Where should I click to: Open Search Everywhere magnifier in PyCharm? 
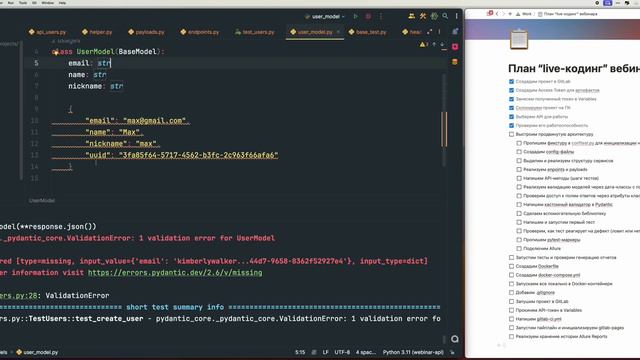coord(445,16)
